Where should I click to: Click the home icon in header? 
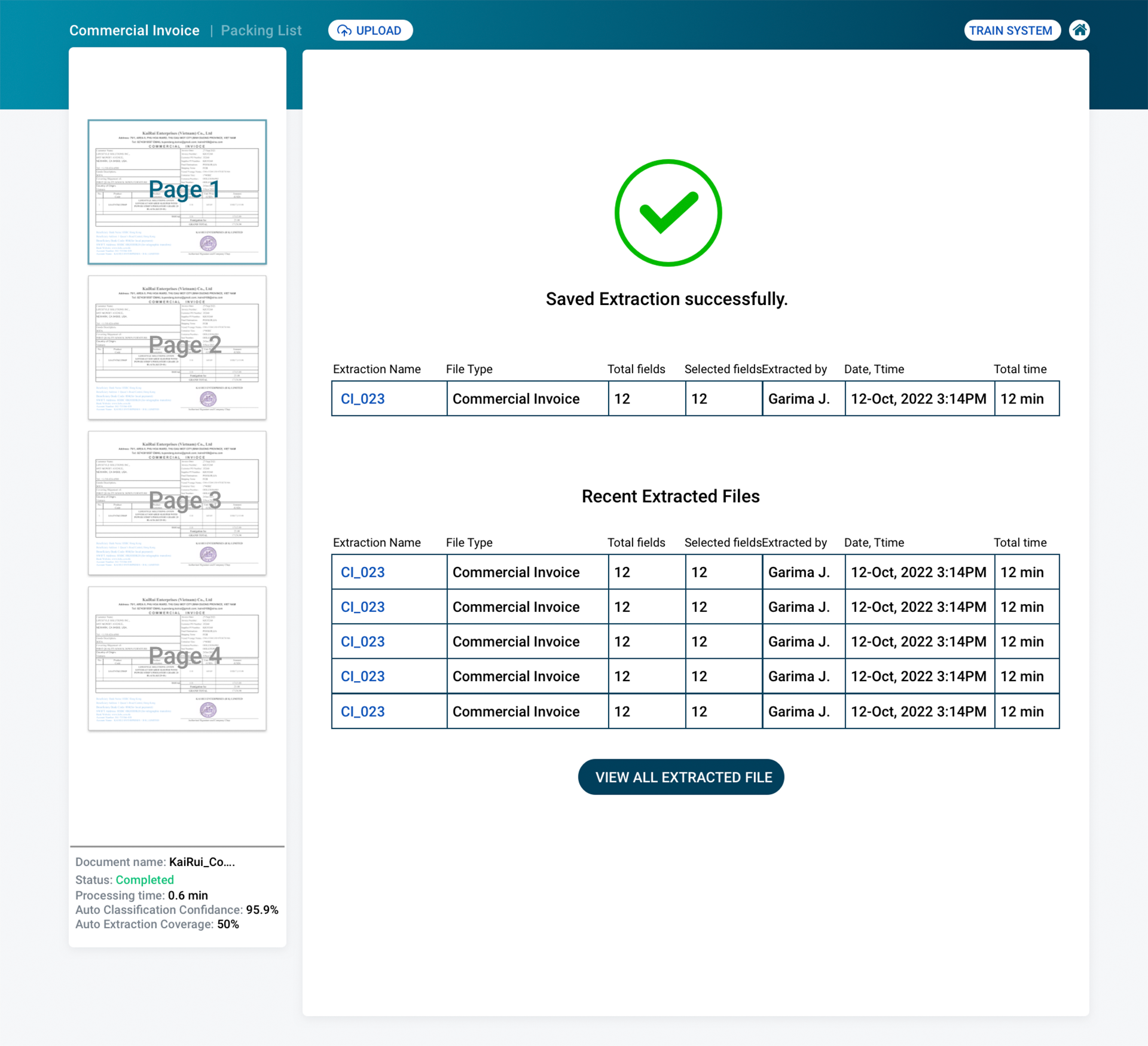tap(1079, 30)
